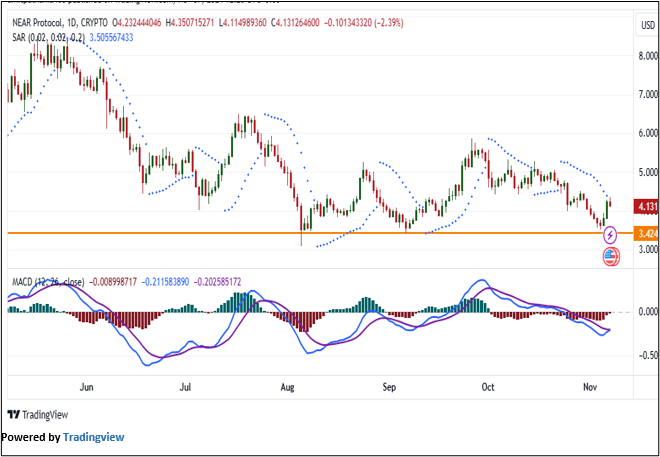Click the red 4.131 current price label
660x457 pixels.
(x=647, y=207)
